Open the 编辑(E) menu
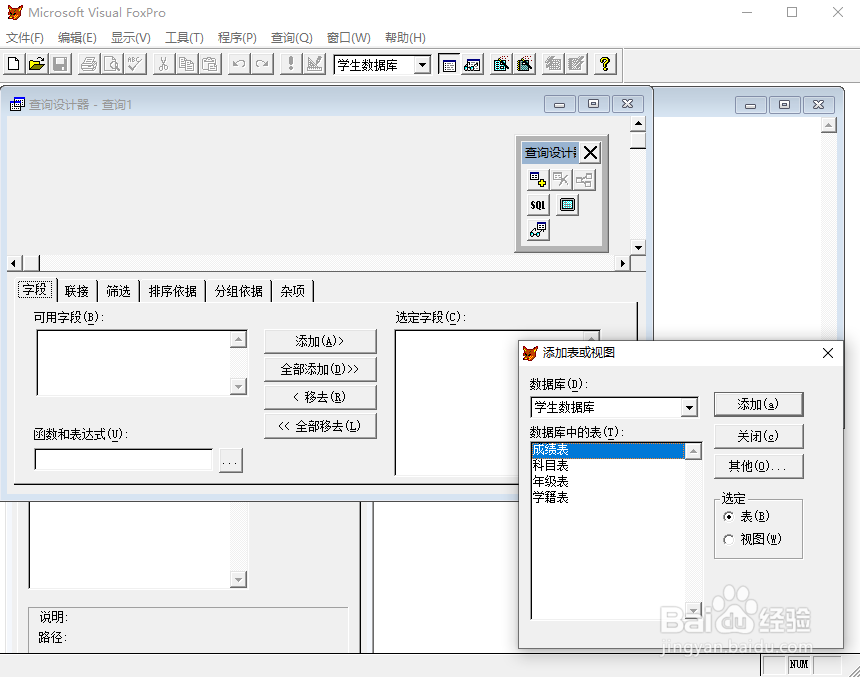860x677 pixels. [77, 38]
